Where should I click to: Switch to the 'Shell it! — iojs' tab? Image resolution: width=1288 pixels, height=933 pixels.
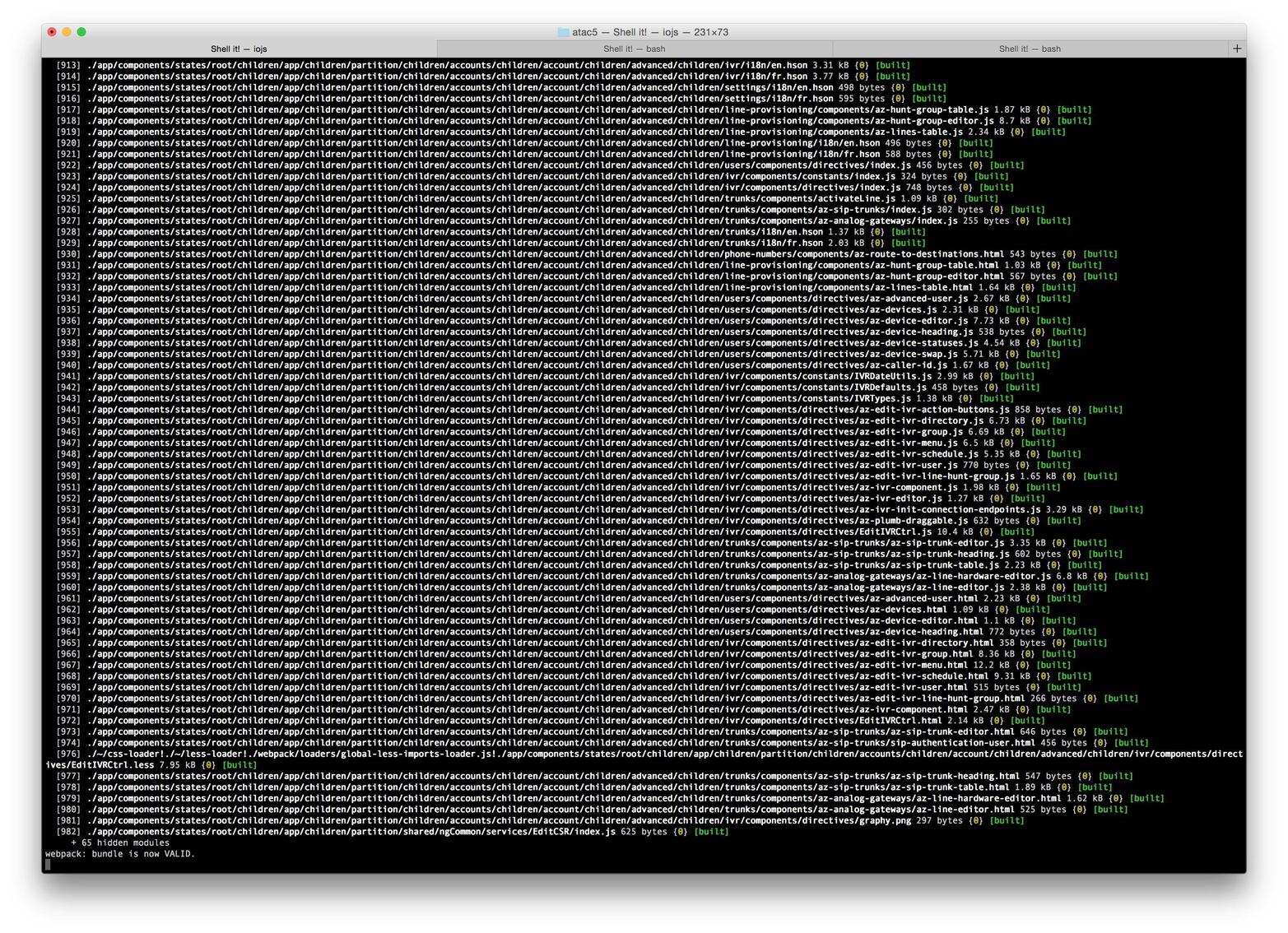point(239,49)
